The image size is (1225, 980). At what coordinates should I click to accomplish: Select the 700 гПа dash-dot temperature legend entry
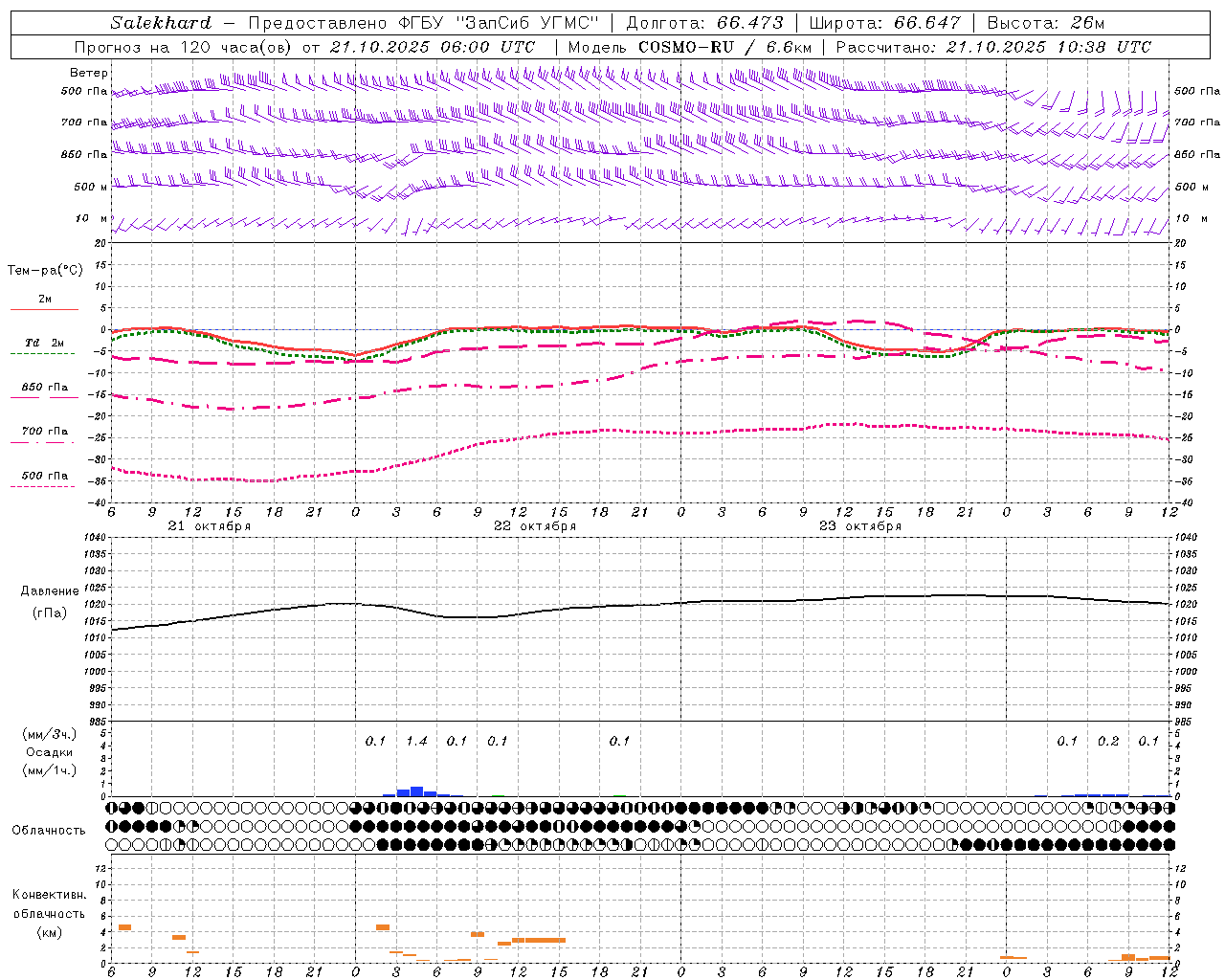44,432
